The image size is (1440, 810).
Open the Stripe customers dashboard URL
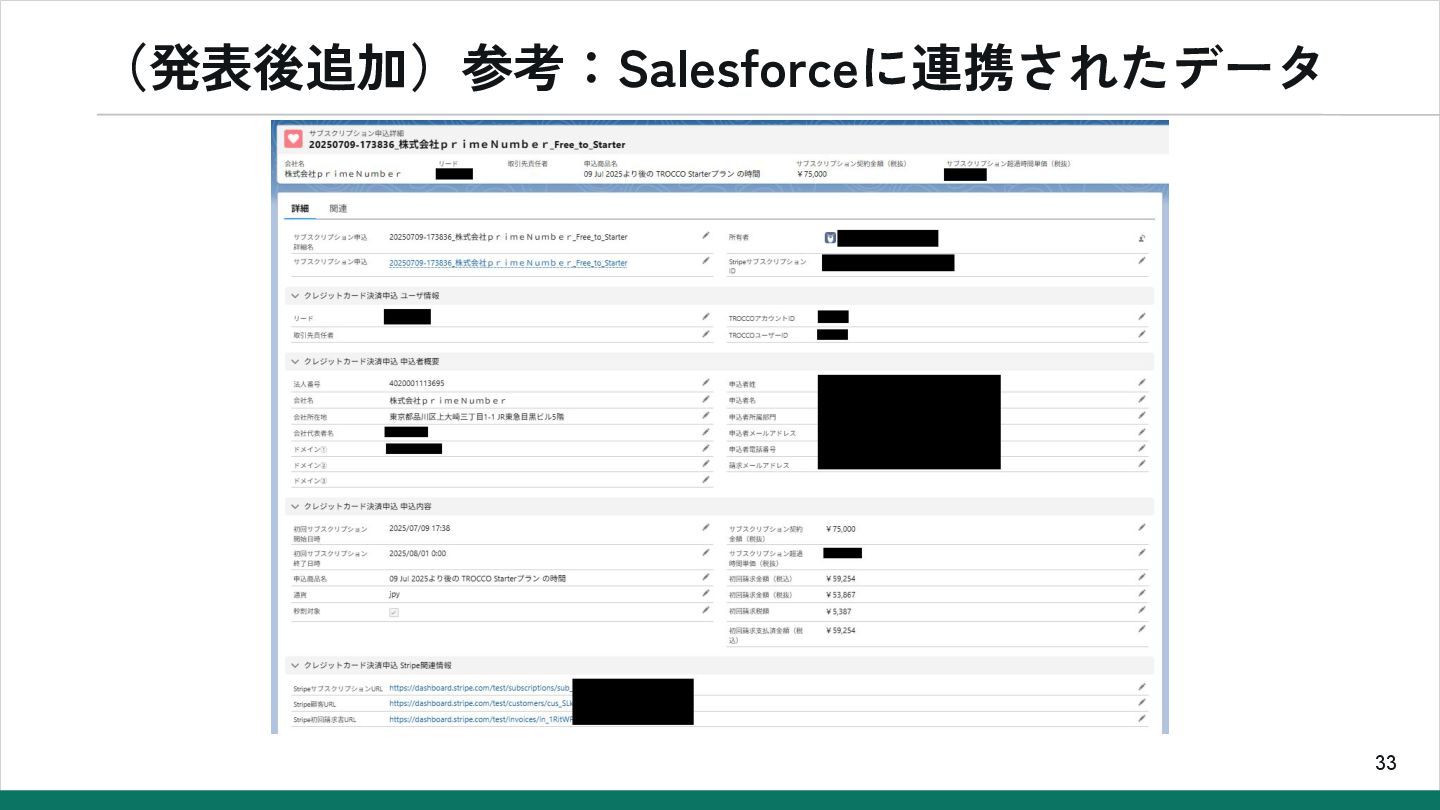(x=480, y=704)
